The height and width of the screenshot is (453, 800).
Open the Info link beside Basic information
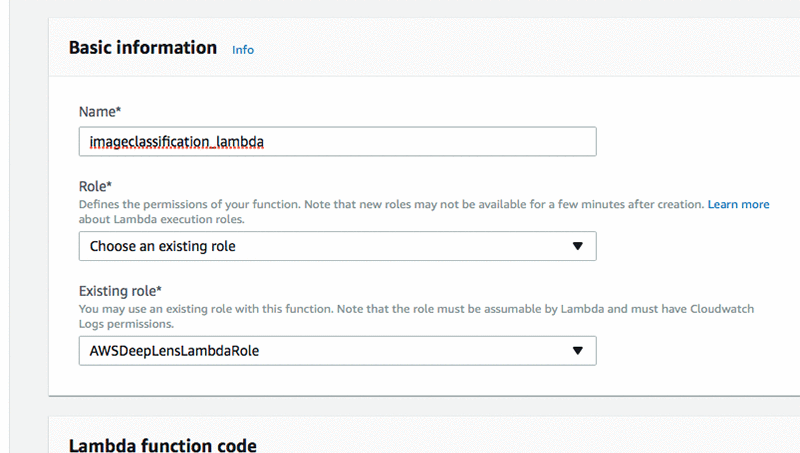tap(243, 49)
